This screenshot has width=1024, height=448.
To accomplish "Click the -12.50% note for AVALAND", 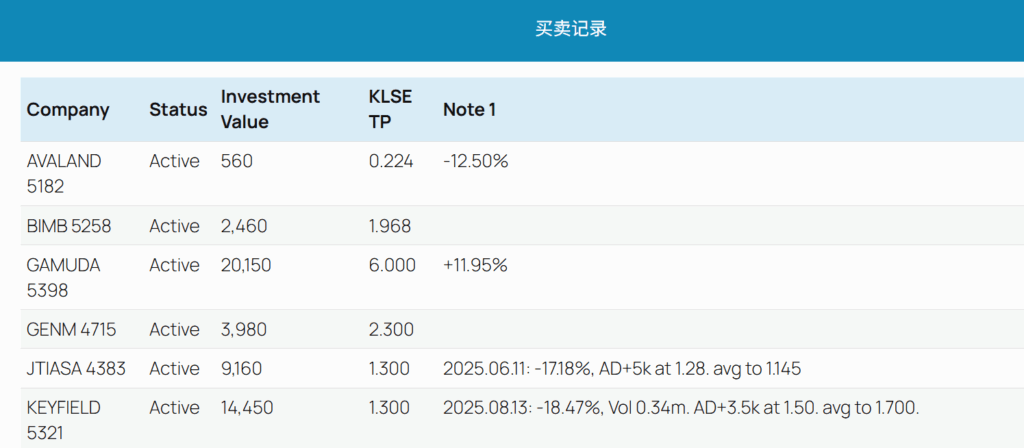I will [475, 161].
